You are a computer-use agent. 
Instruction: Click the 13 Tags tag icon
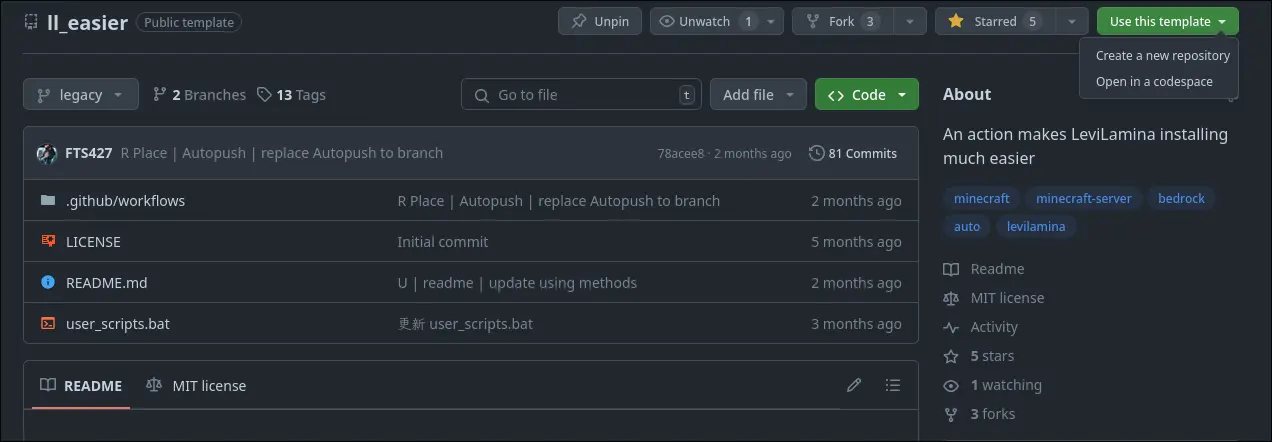point(264,95)
